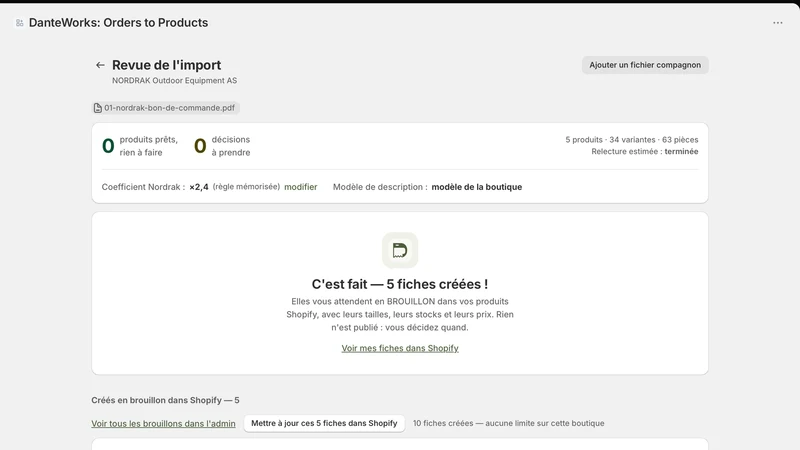Click Mettre à jour ces 5 fiches dans Shopify

324,423
